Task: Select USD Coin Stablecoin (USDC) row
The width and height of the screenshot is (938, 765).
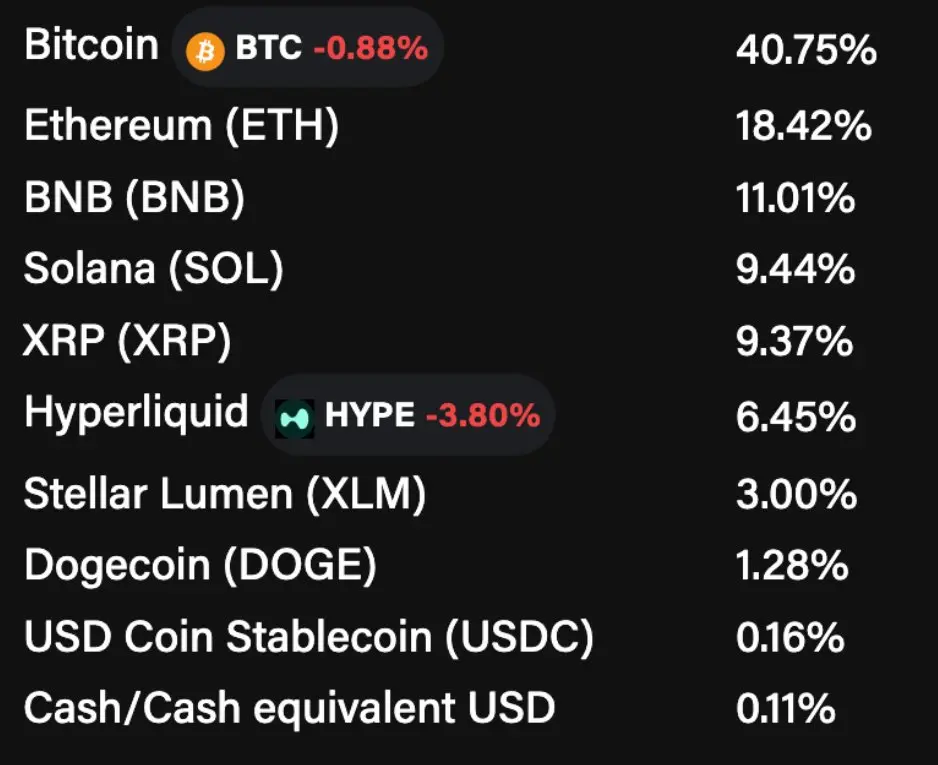Action: (x=451, y=637)
